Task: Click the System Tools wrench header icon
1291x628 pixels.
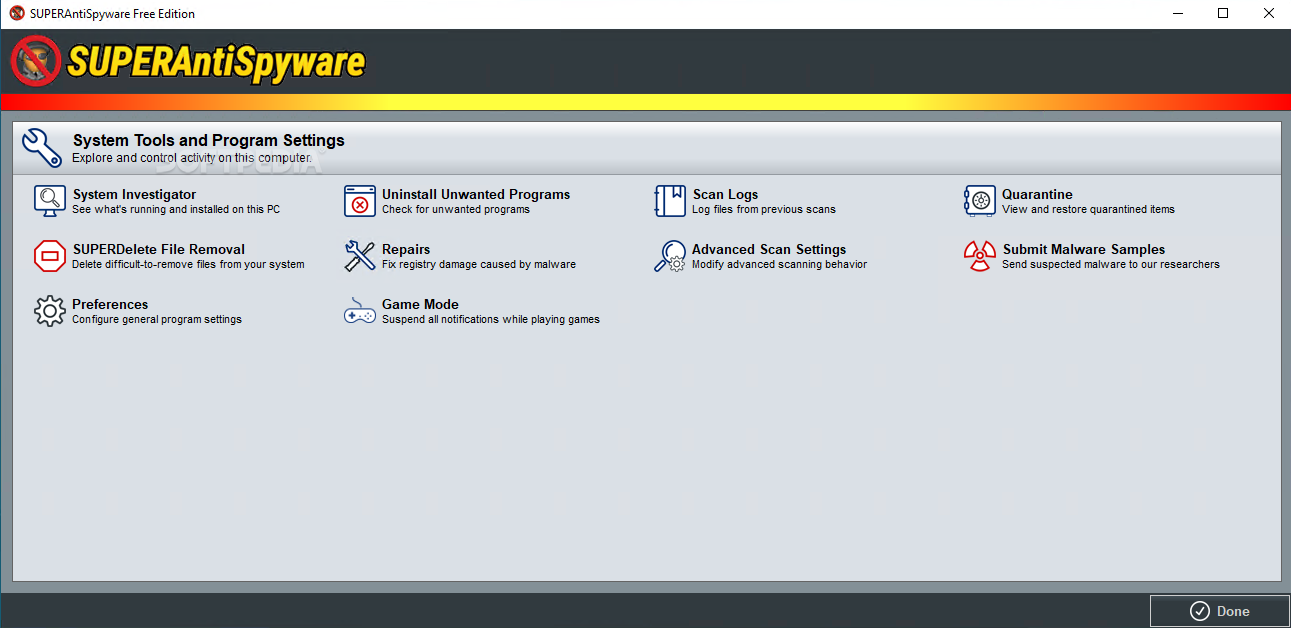Action: (x=42, y=148)
